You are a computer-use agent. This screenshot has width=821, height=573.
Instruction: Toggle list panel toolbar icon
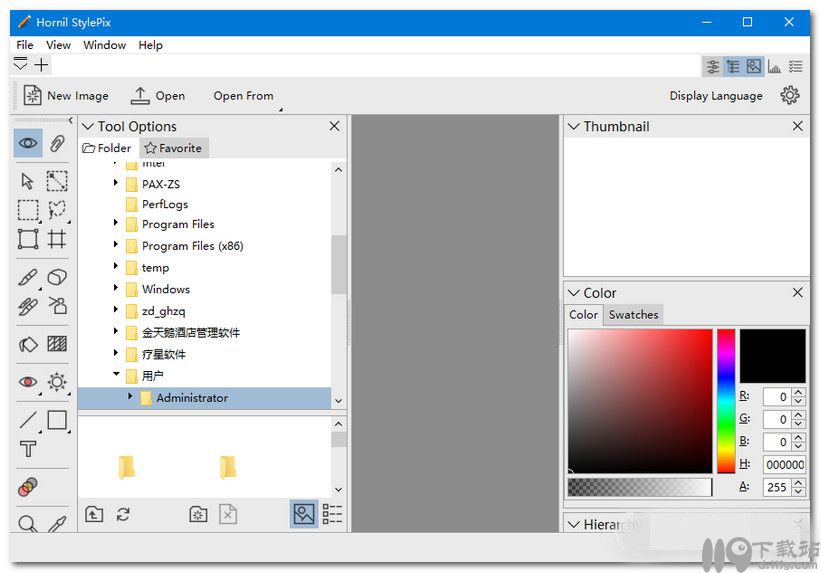[x=795, y=67]
